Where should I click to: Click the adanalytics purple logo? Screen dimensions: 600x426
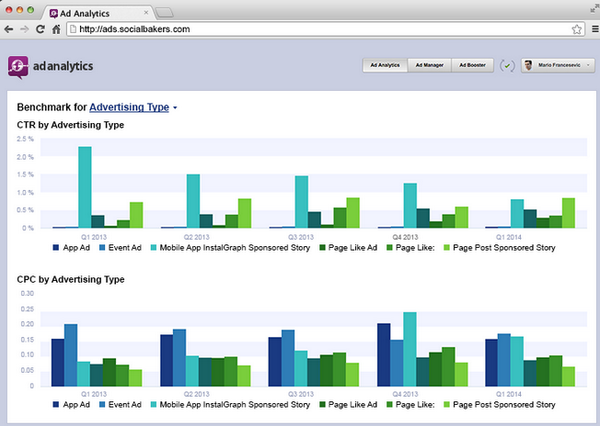coord(18,67)
